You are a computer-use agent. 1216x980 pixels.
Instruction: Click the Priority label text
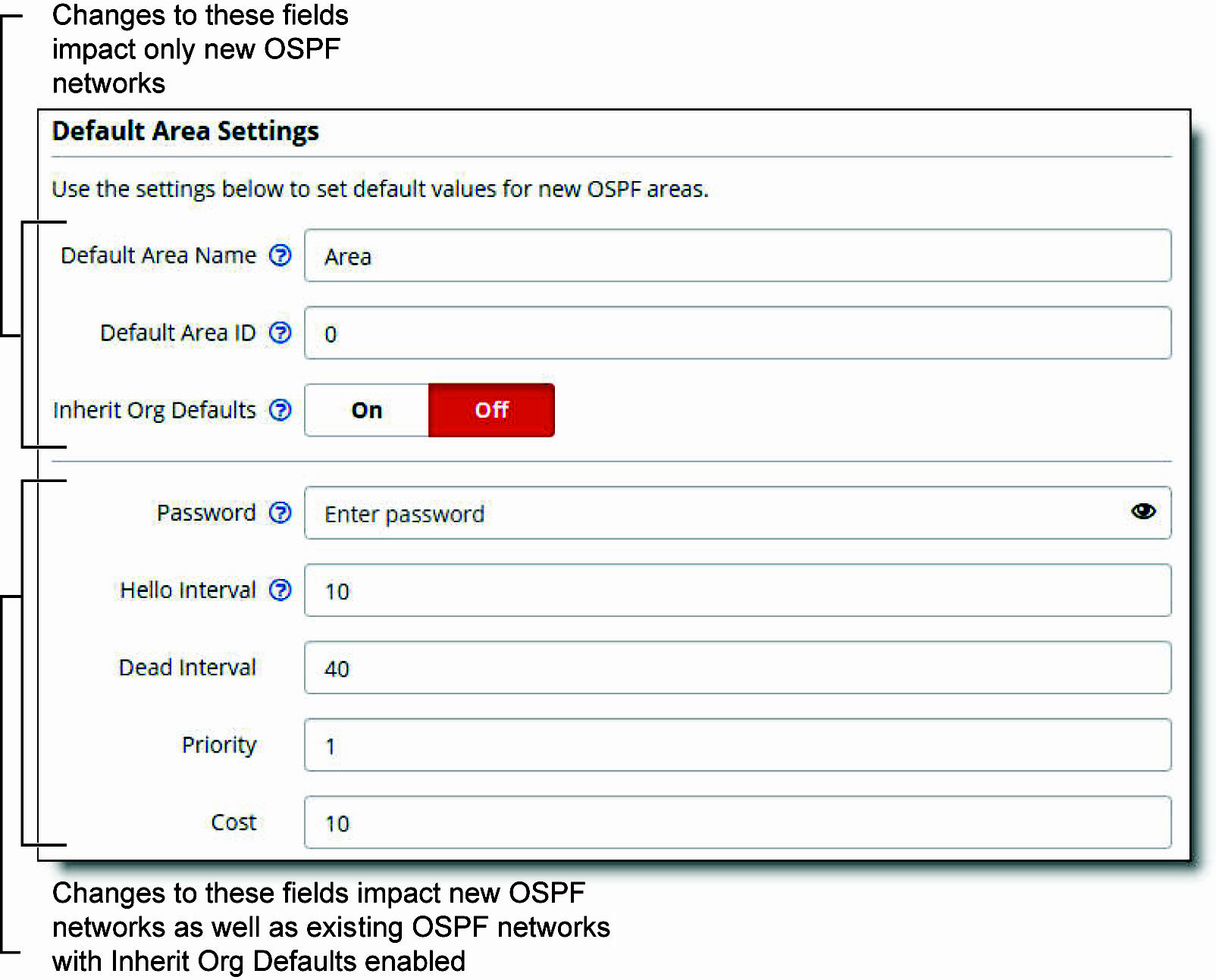click(219, 745)
